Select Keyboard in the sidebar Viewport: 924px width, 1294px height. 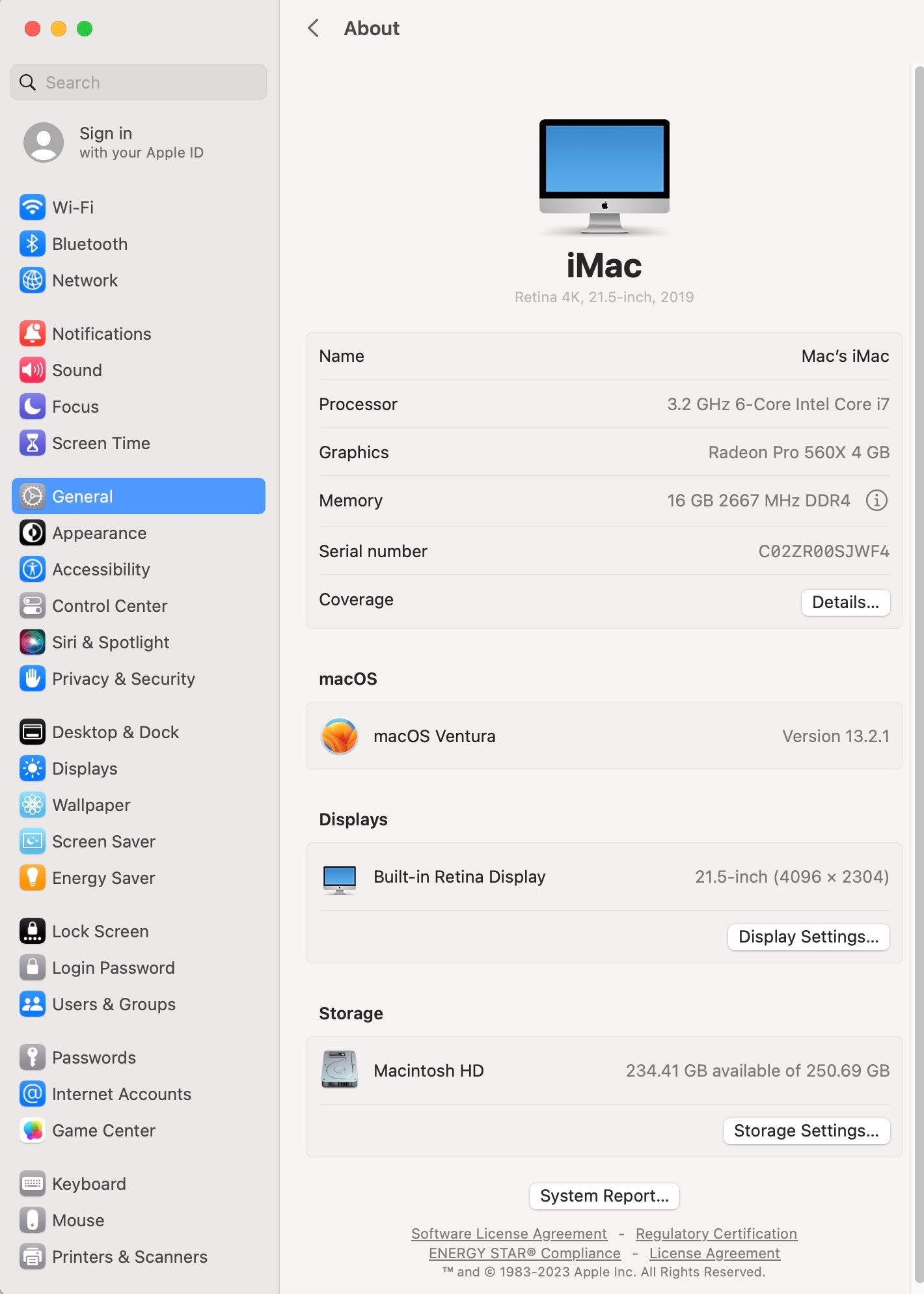click(88, 1184)
